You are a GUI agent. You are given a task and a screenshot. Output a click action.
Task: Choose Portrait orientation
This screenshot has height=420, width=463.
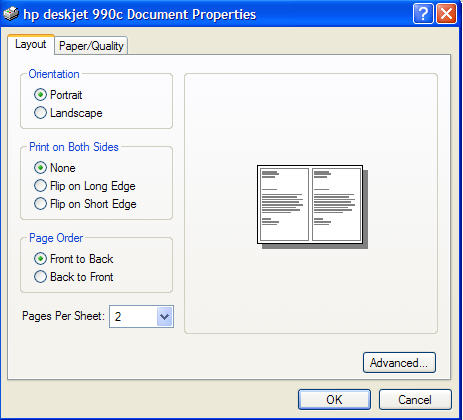tap(40, 95)
